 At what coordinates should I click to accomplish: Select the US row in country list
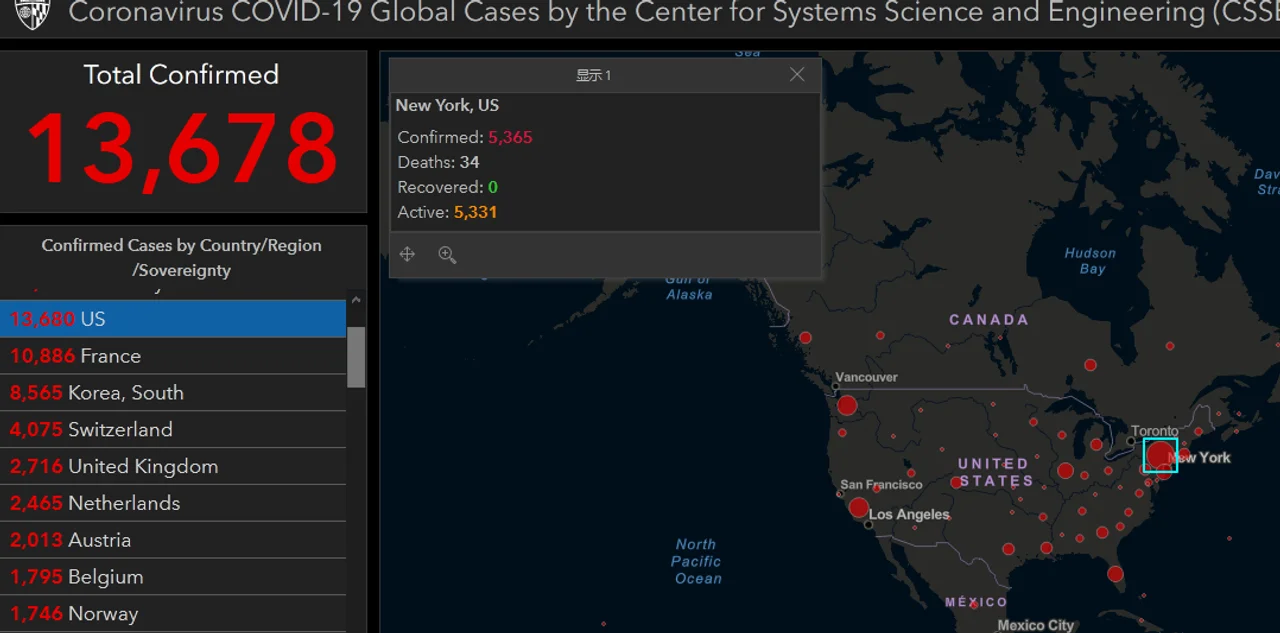point(173,319)
